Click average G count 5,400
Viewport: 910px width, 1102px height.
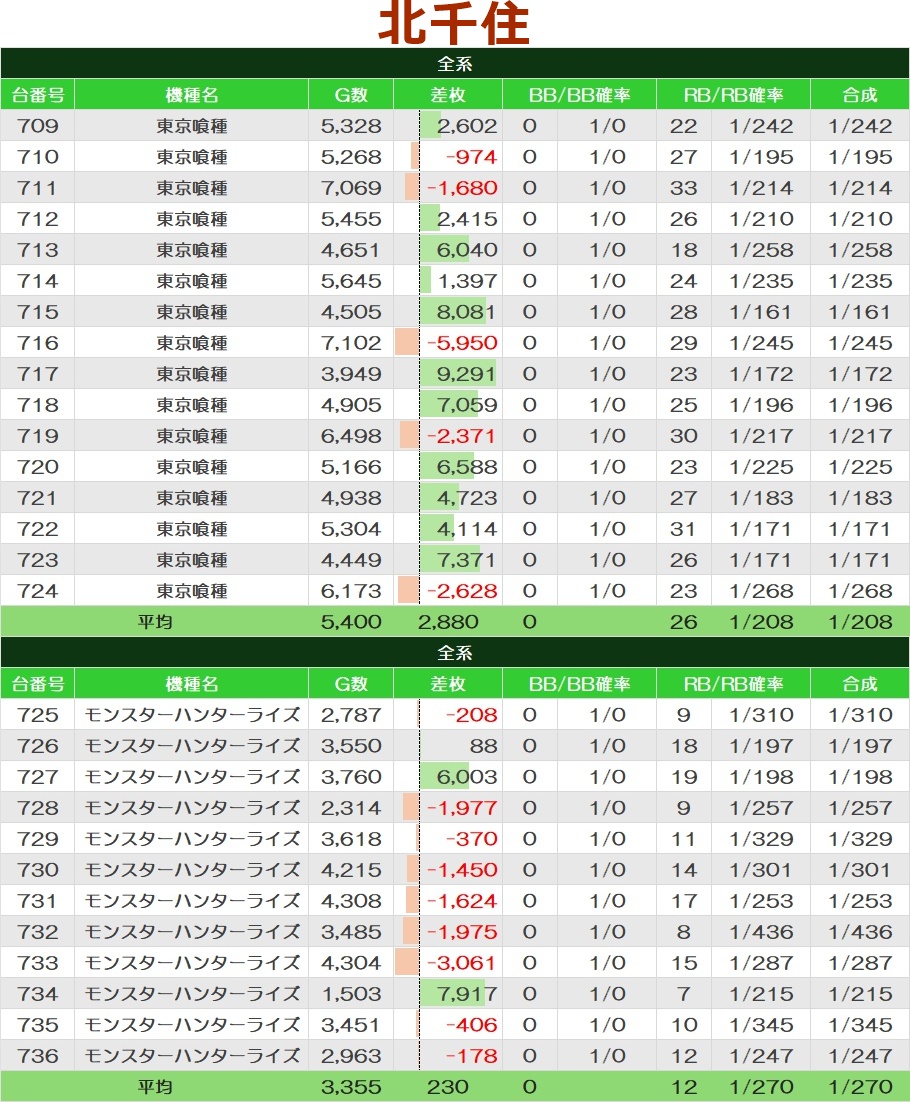pos(351,622)
